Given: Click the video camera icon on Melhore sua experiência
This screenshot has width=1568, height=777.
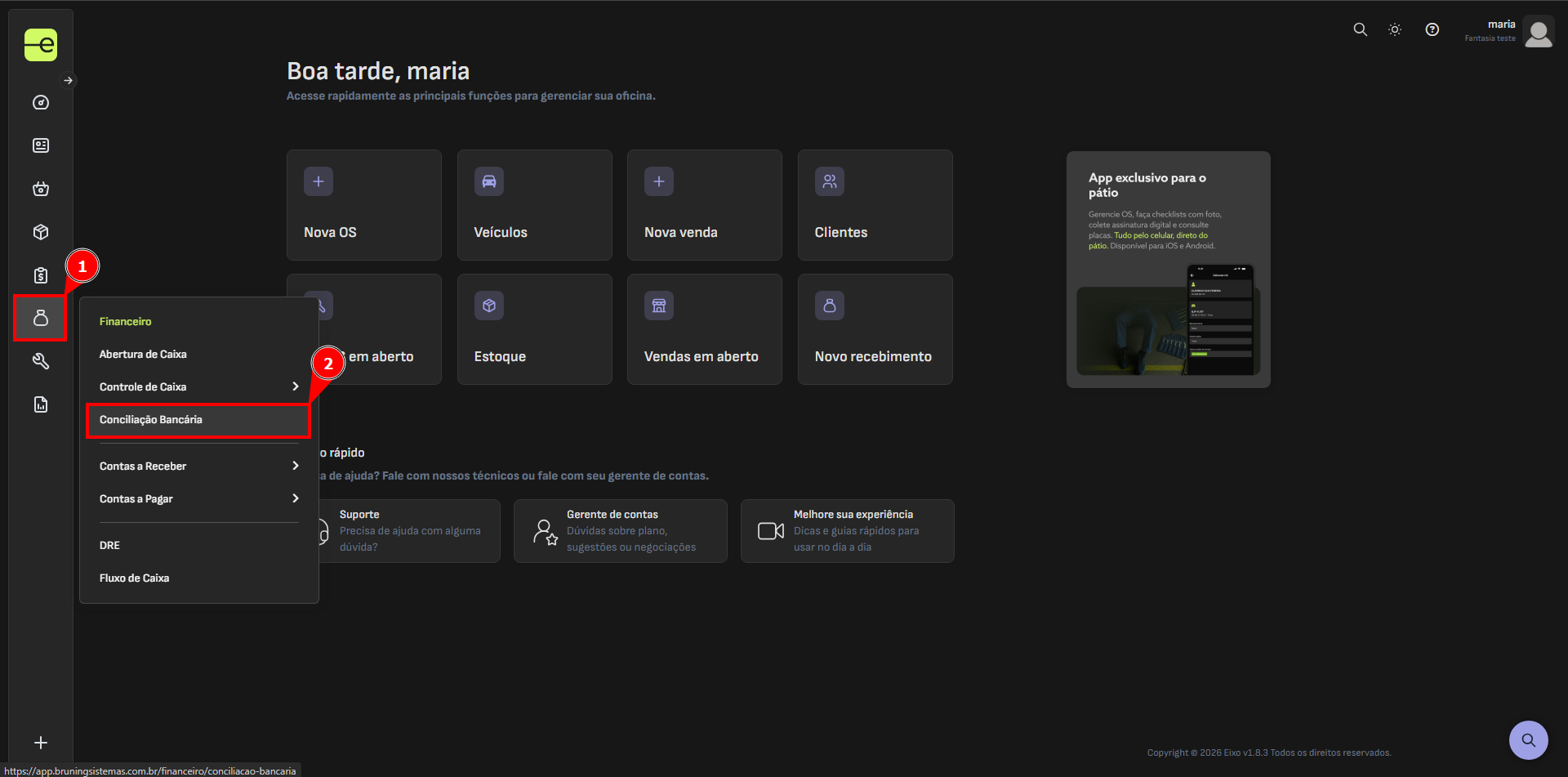Looking at the screenshot, I should [771, 531].
